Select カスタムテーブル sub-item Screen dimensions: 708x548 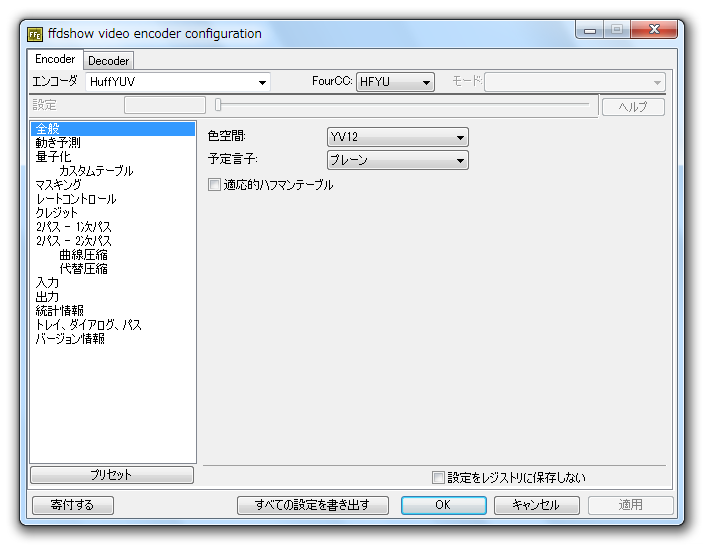click(96, 171)
